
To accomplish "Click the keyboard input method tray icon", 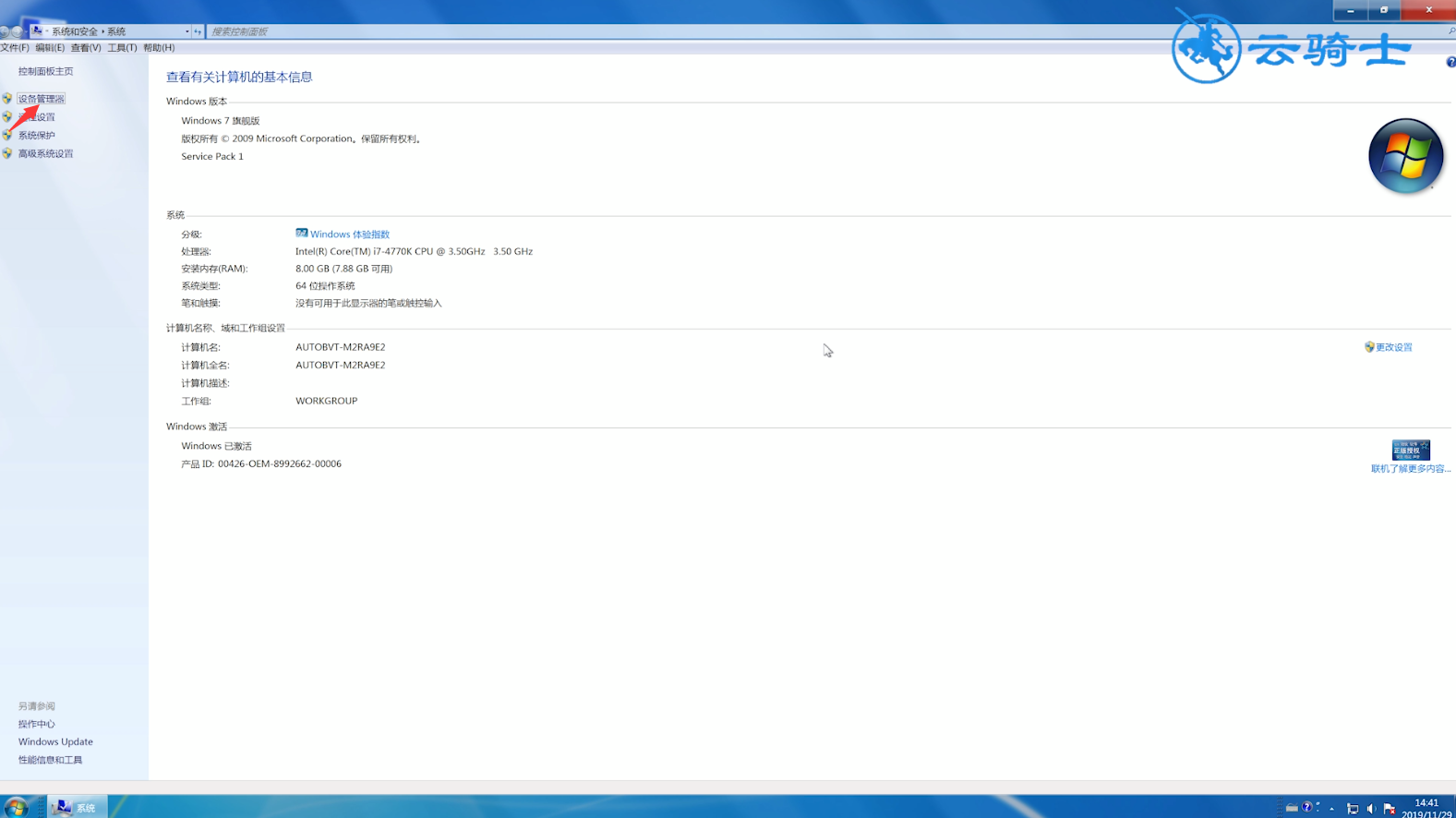I will coord(1292,808).
